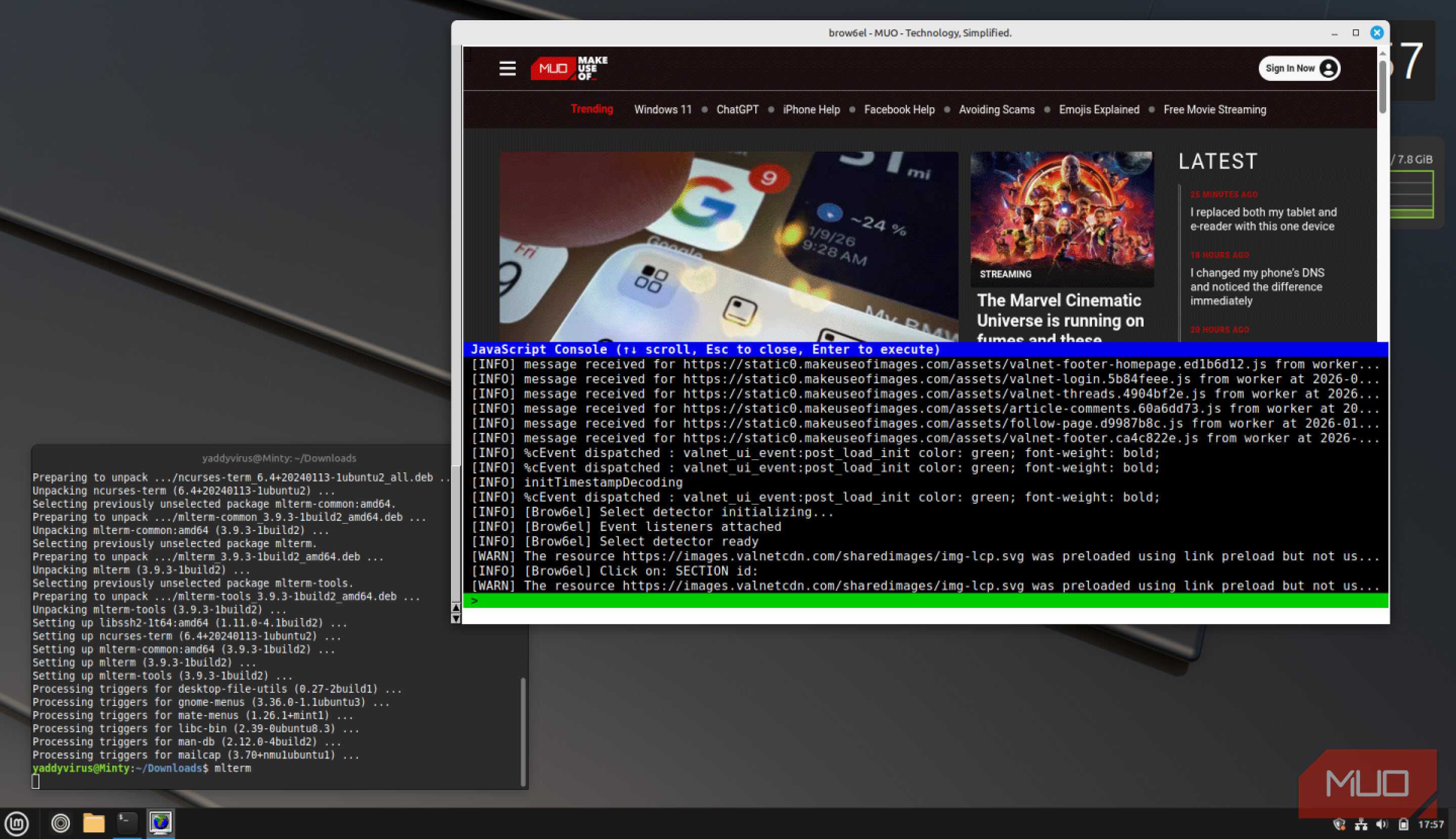Image resolution: width=1456 pixels, height=839 pixels.
Task: Click the 'mlterm' command prompt line in terminal
Action: tap(142, 768)
